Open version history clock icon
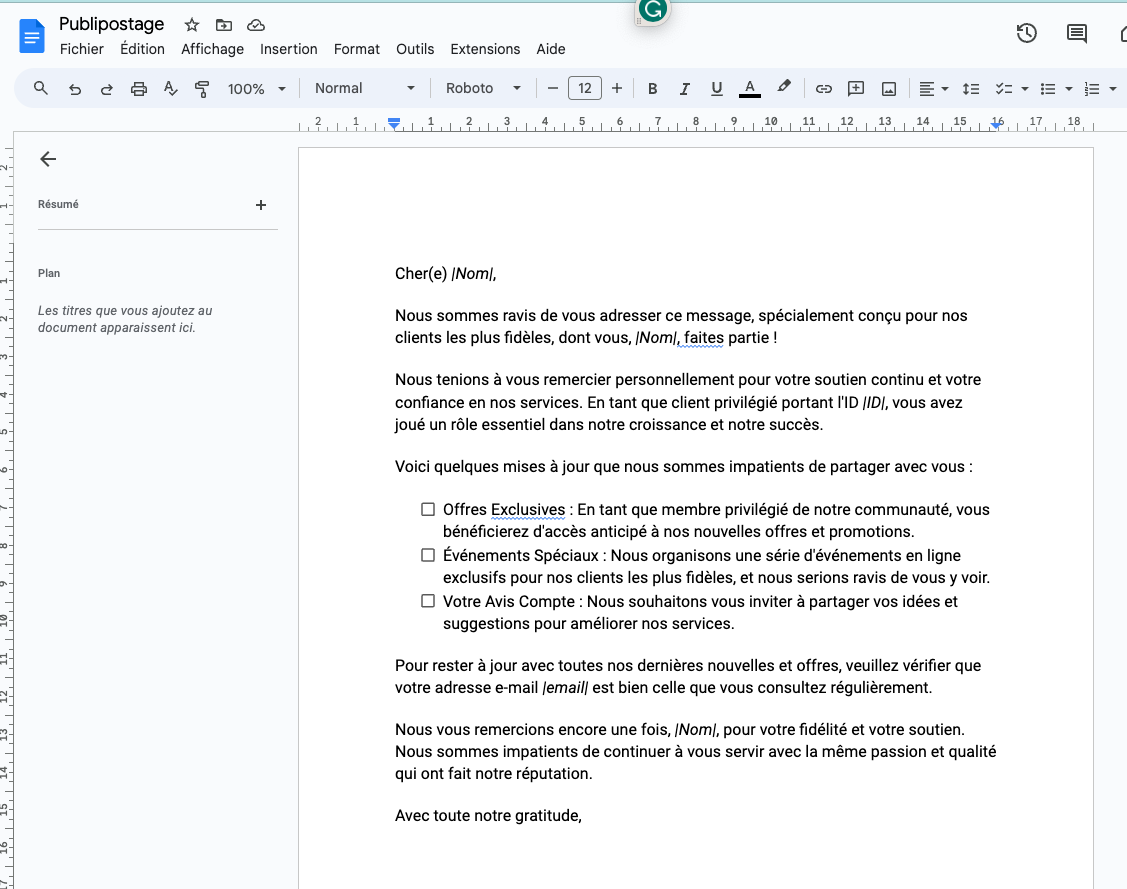This screenshot has width=1127, height=889. pyautogui.click(x=1026, y=33)
